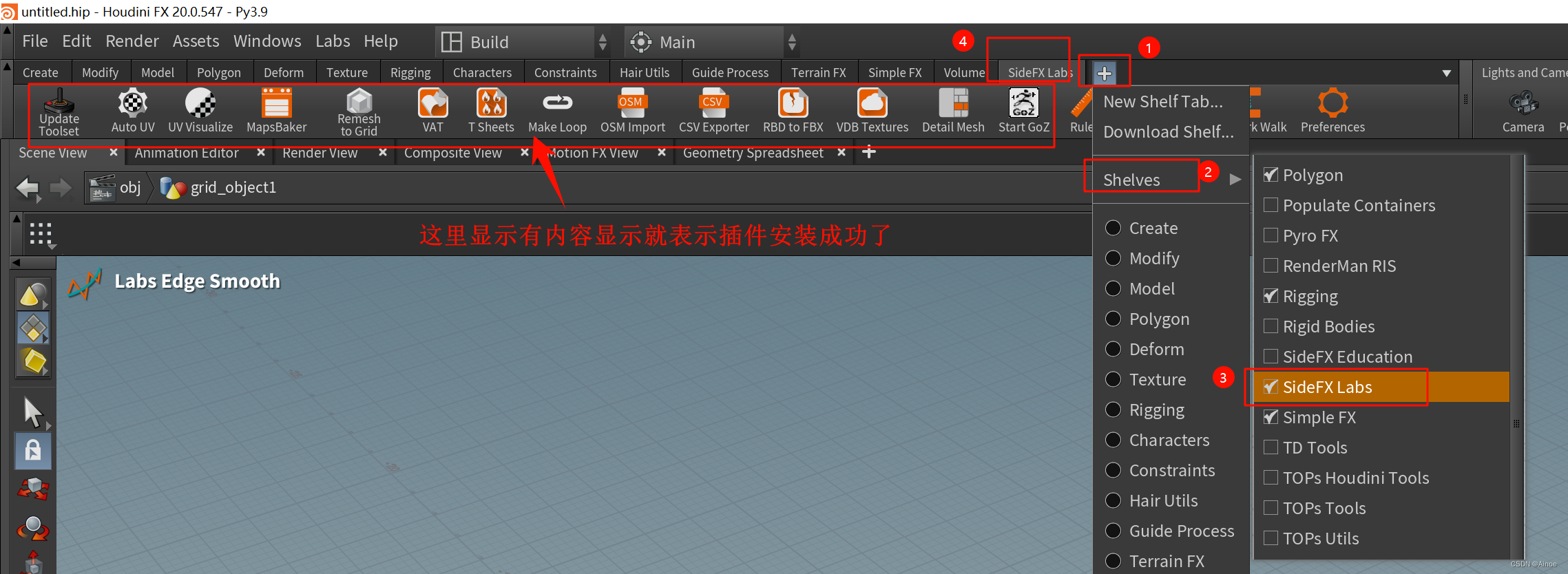Image resolution: width=1568 pixels, height=574 pixels.
Task: Open the File menu
Action: coord(35,41)
